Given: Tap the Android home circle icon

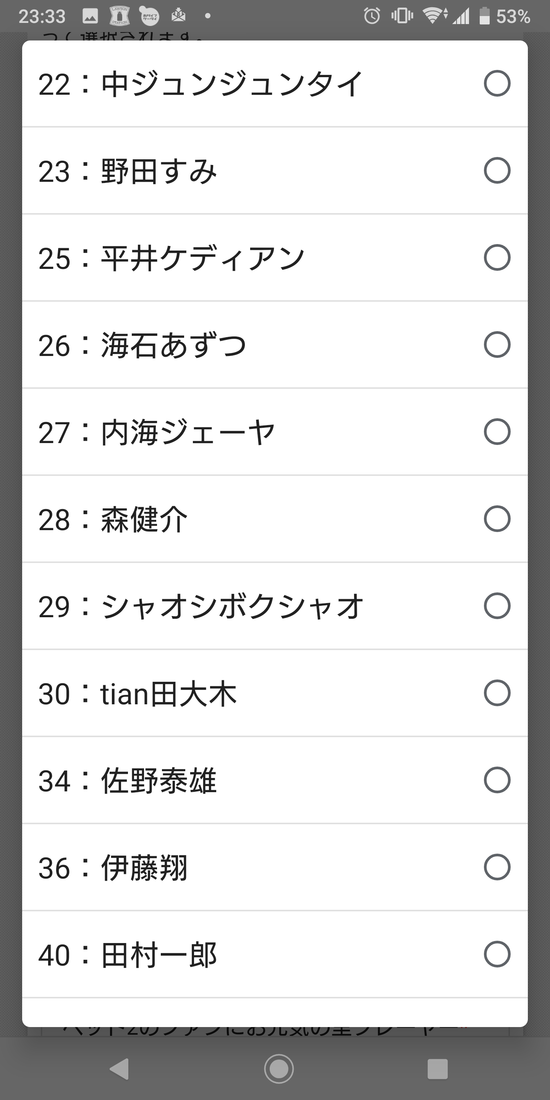Looking at the screenshot, I should pyautogui.click(x=279, y=1069).
